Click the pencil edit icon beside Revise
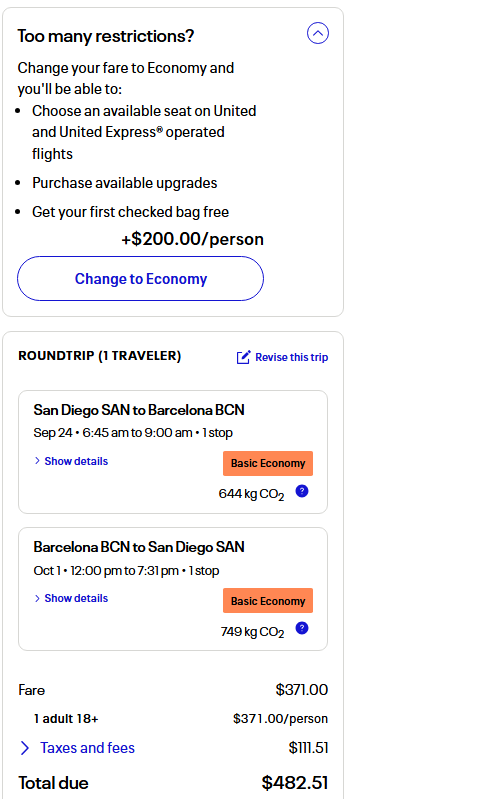 (x=243, y=357)
